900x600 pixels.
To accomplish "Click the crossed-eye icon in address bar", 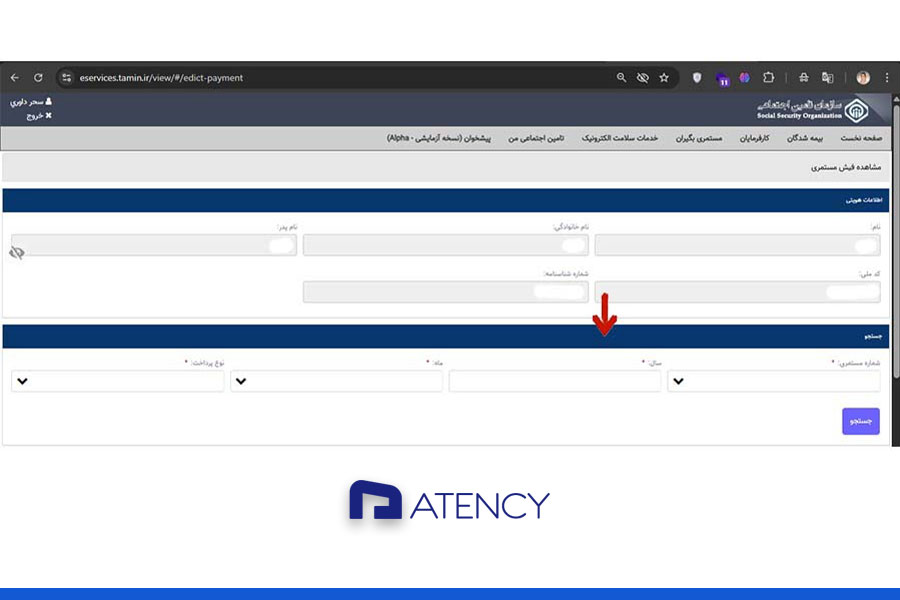I will pos(643,77).
